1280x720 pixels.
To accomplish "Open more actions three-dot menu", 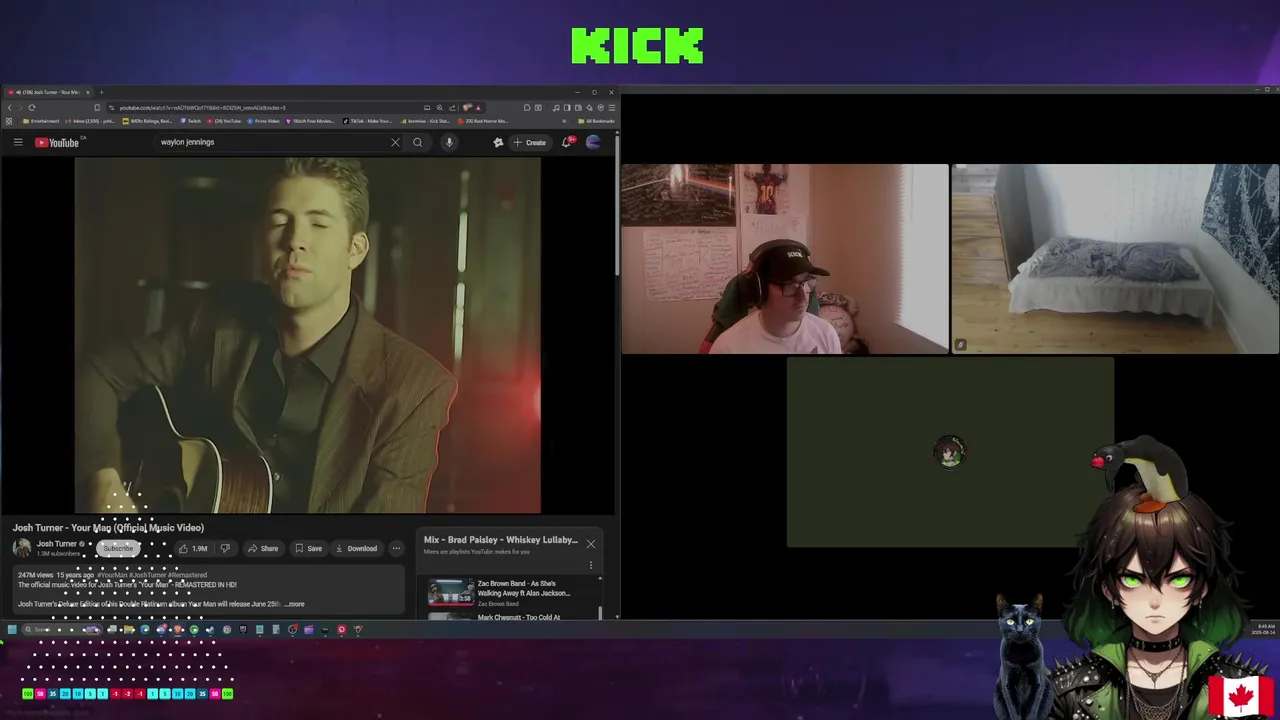I will coord(396,548).
